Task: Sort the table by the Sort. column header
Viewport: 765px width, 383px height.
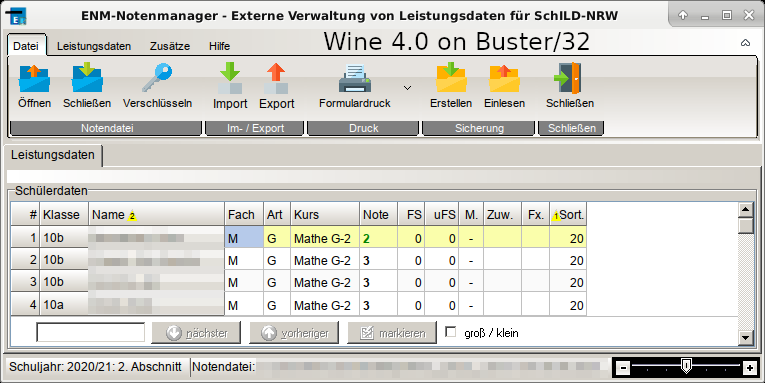Action: [568, 215]
